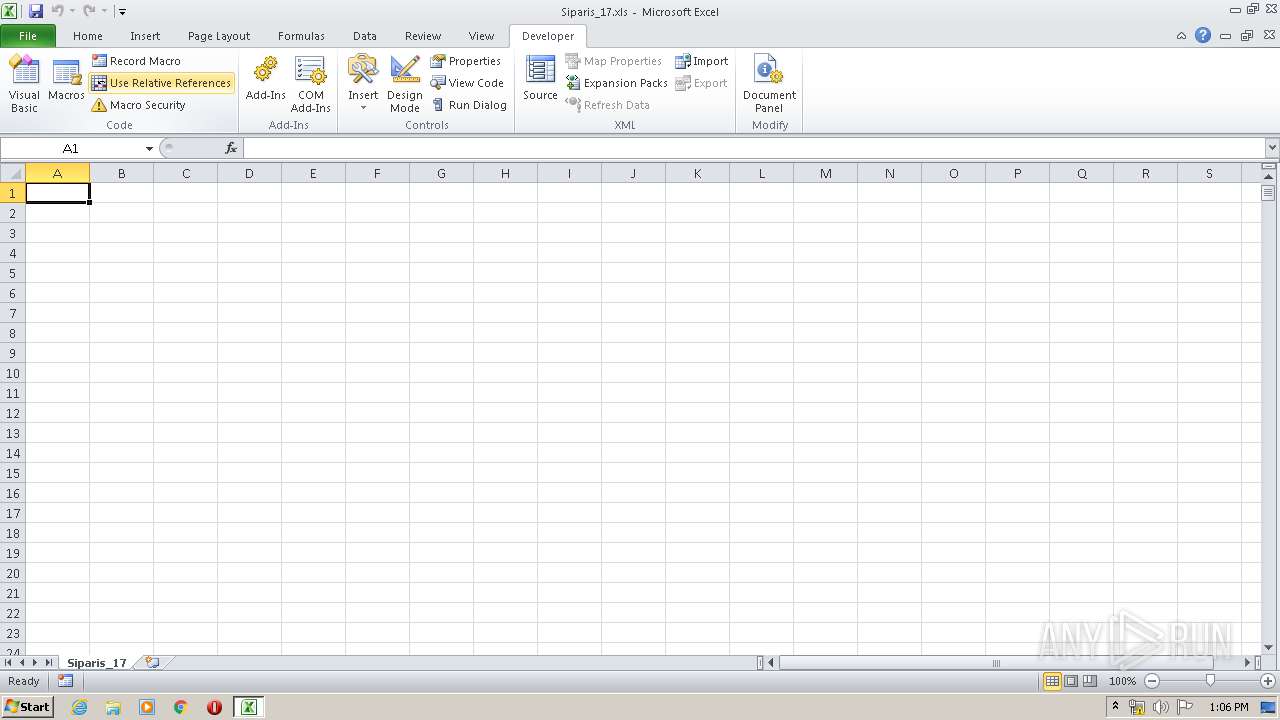The height and width of the screenshot is (720, 1280).
Task: Go to the last sheet tab
Action: pos(48,662)
